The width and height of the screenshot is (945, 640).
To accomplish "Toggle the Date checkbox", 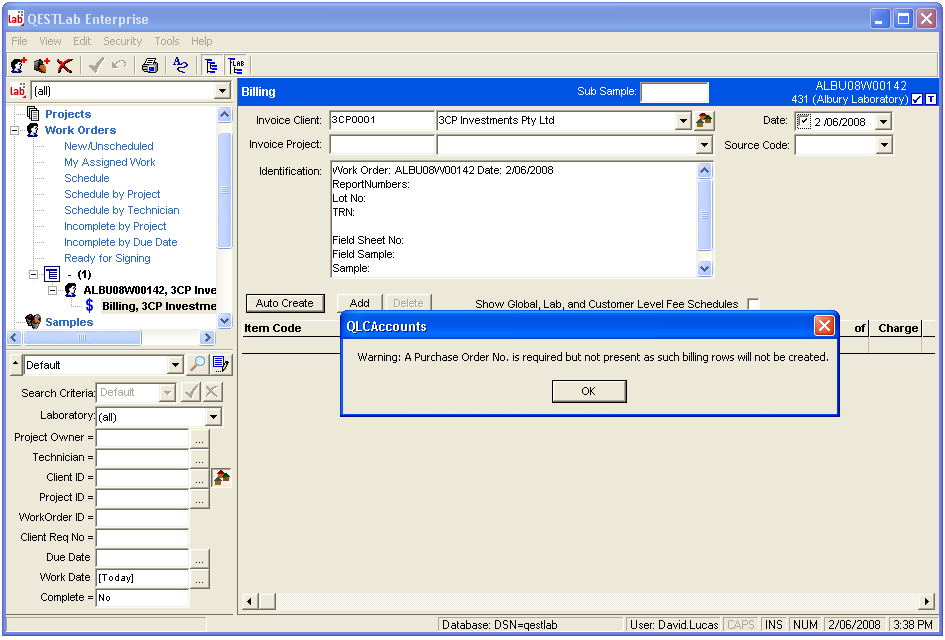I will 804,122.
